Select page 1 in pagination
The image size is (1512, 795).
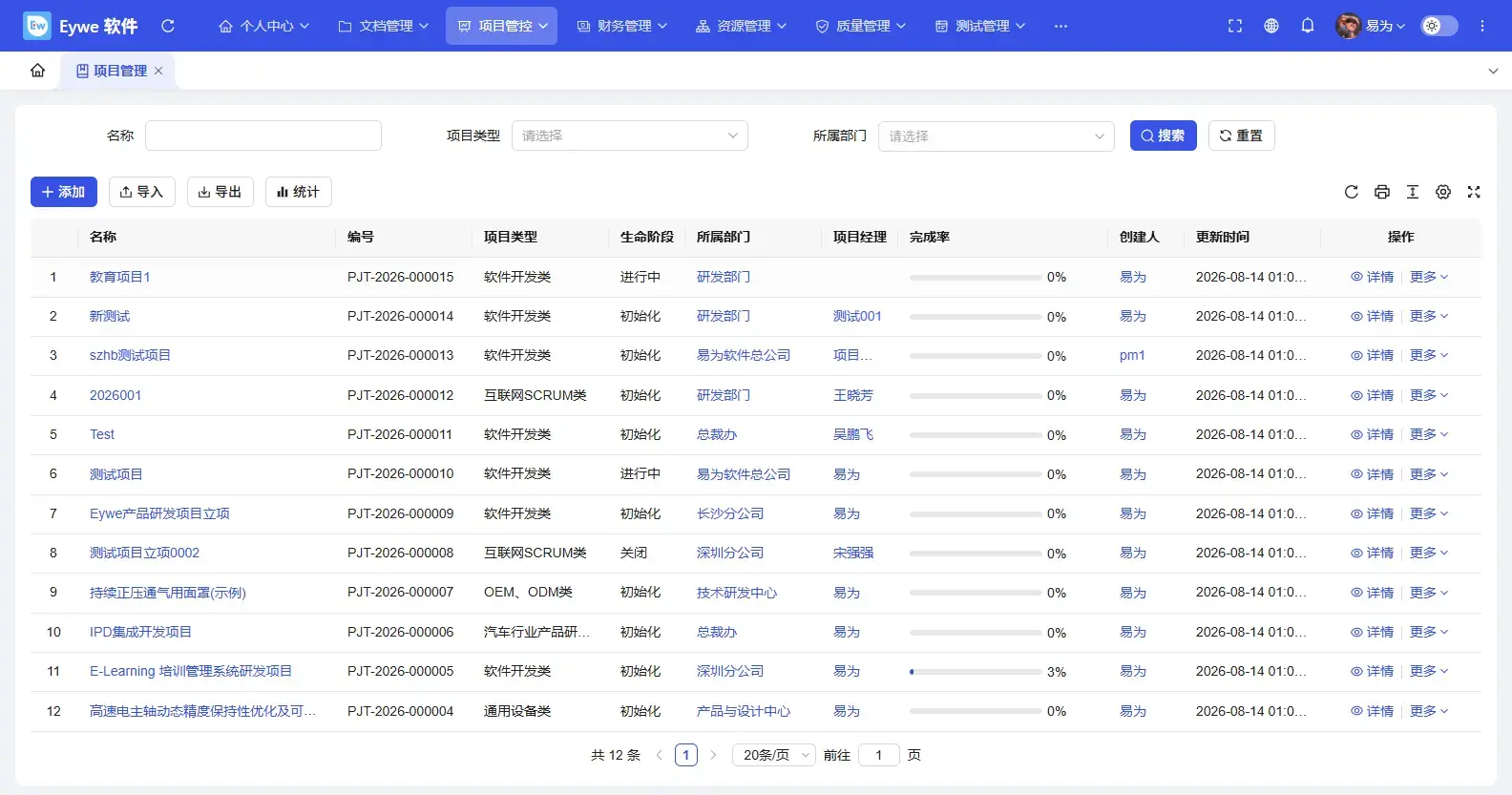[686, 755]
